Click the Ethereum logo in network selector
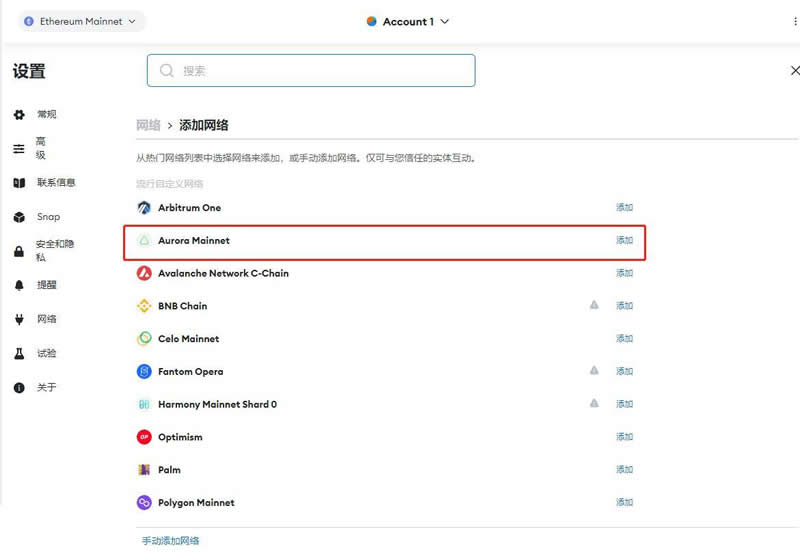This screenshot has height=558, width=800. [x=29, y=21]
